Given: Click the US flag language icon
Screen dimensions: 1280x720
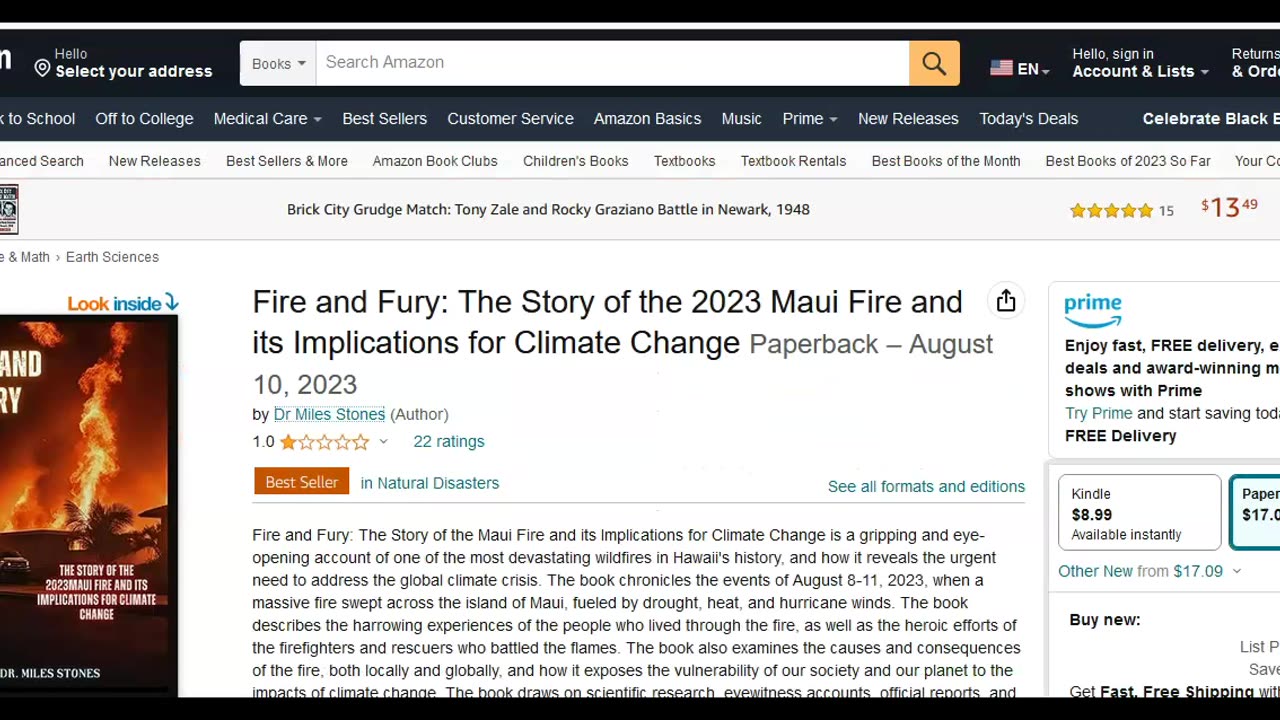Looking at the screenshot, I should 1001,68.
